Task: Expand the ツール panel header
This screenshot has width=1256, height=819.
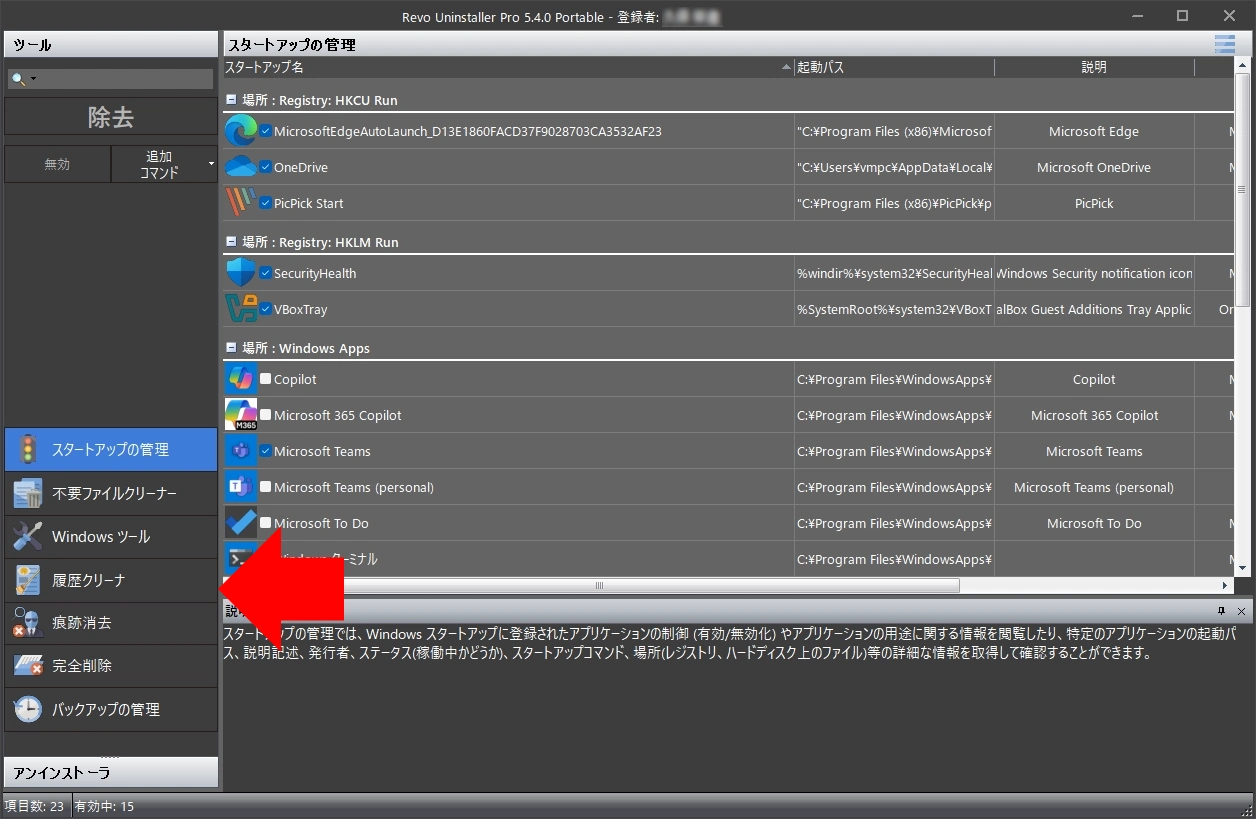Action: (111, 45)
